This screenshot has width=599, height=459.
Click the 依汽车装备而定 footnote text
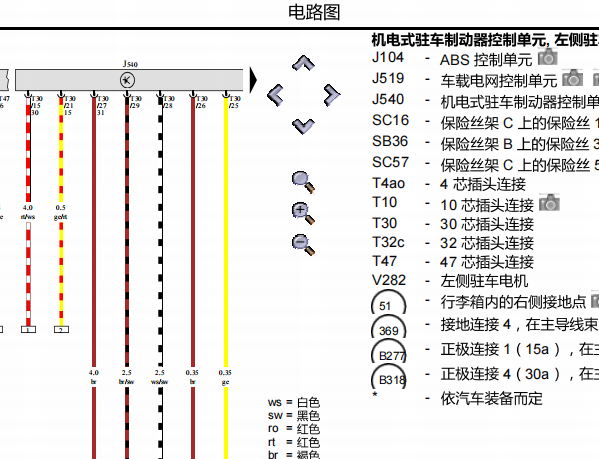click(x=491, y=398)
